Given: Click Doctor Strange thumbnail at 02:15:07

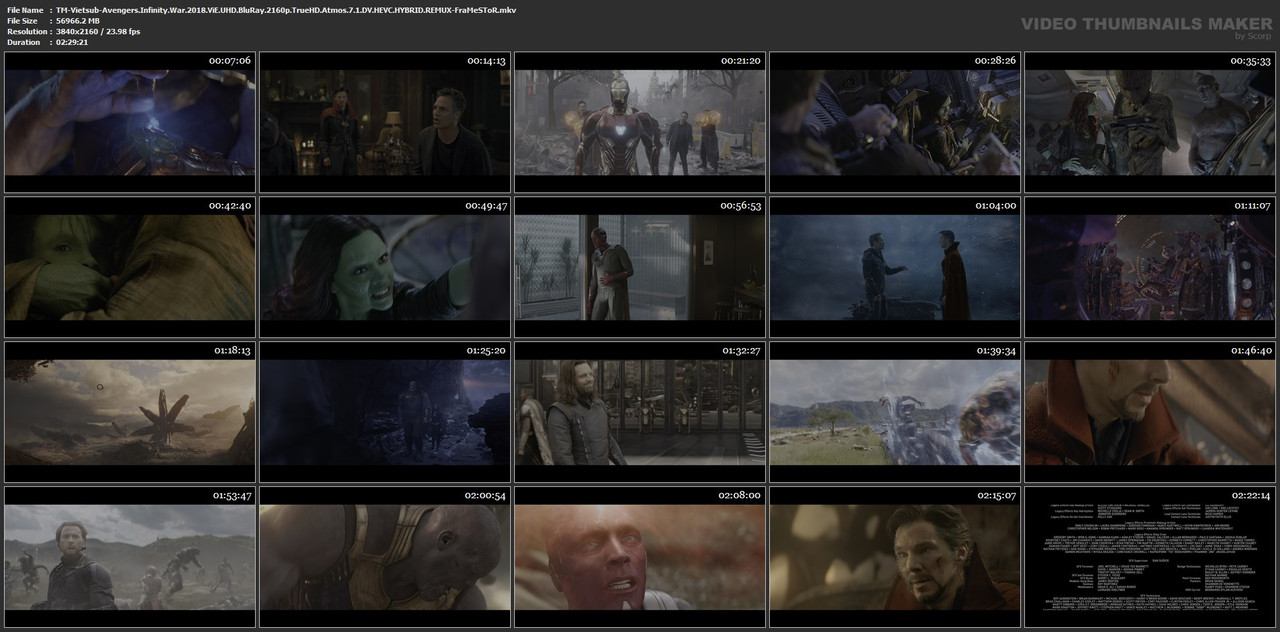Looking at the screenshot, I should [895, 557].
